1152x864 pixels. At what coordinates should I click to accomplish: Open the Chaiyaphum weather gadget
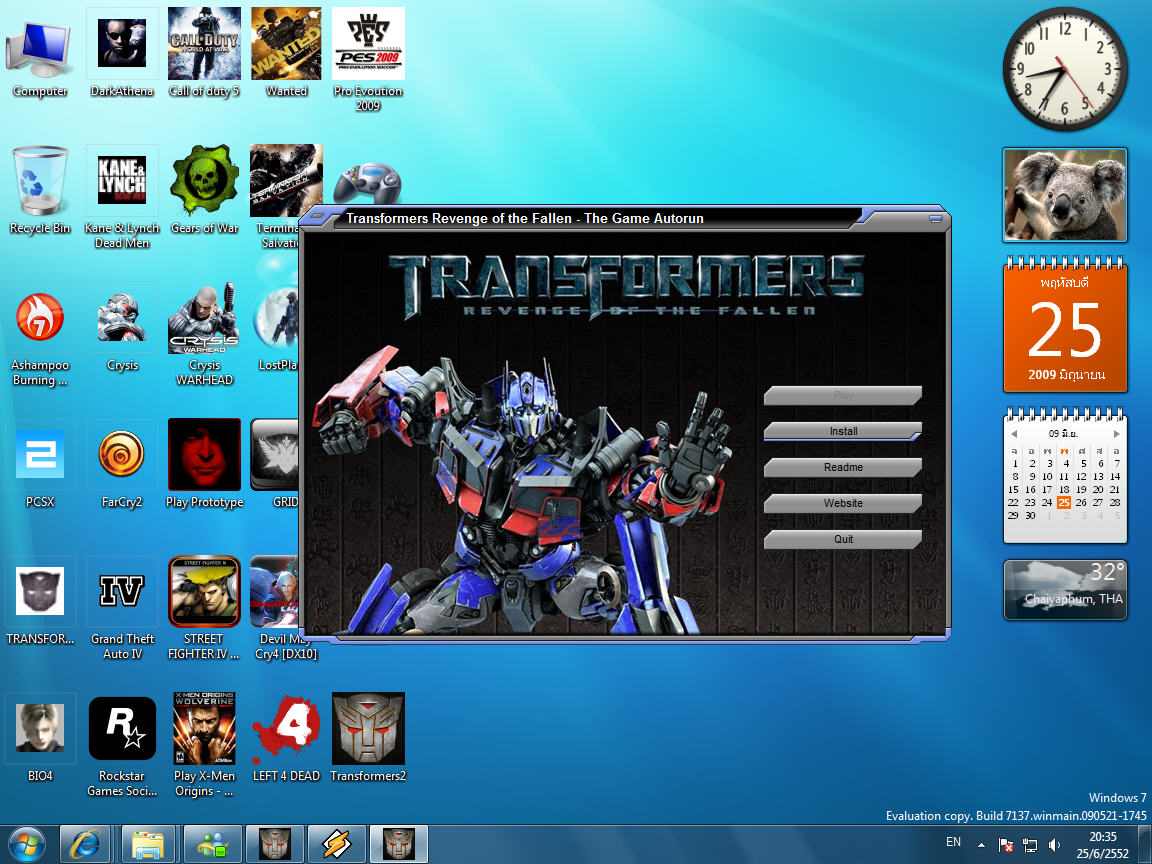pos(1065,590)
